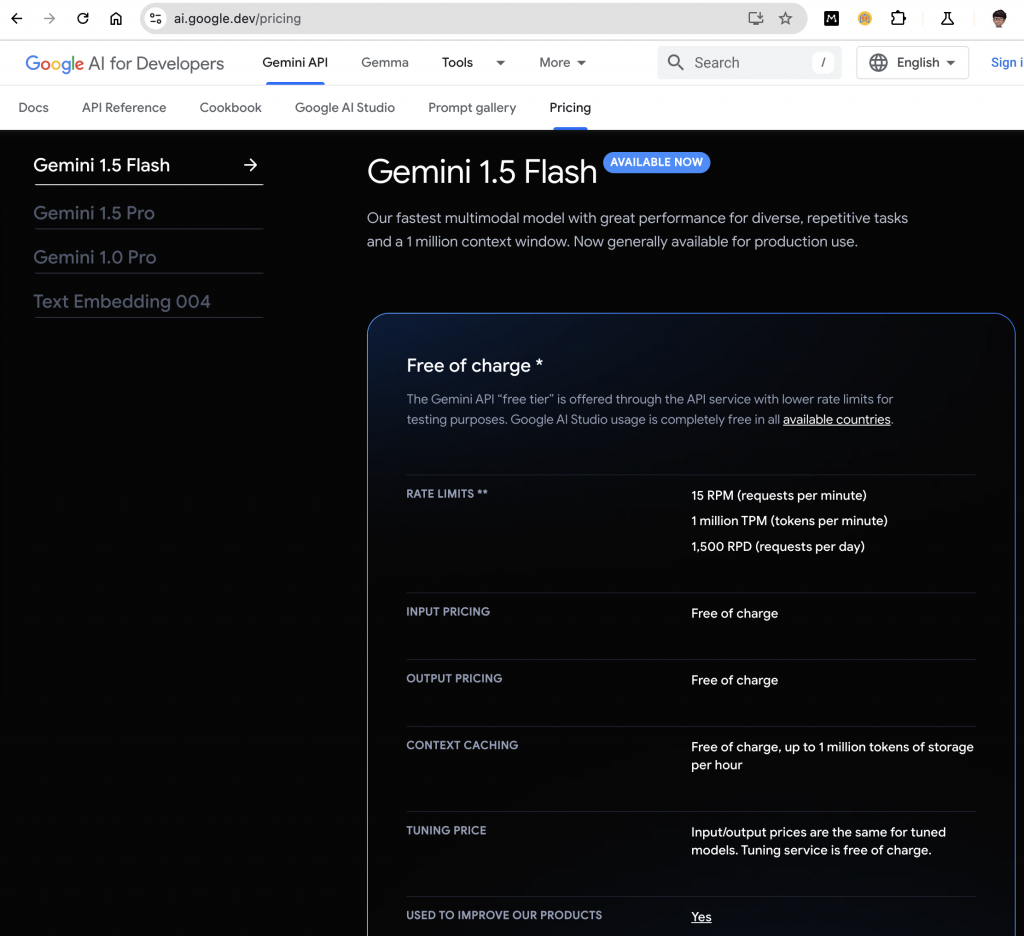Click the Search input field
This screenshot has height=936, width=1024.
point(749,63)
